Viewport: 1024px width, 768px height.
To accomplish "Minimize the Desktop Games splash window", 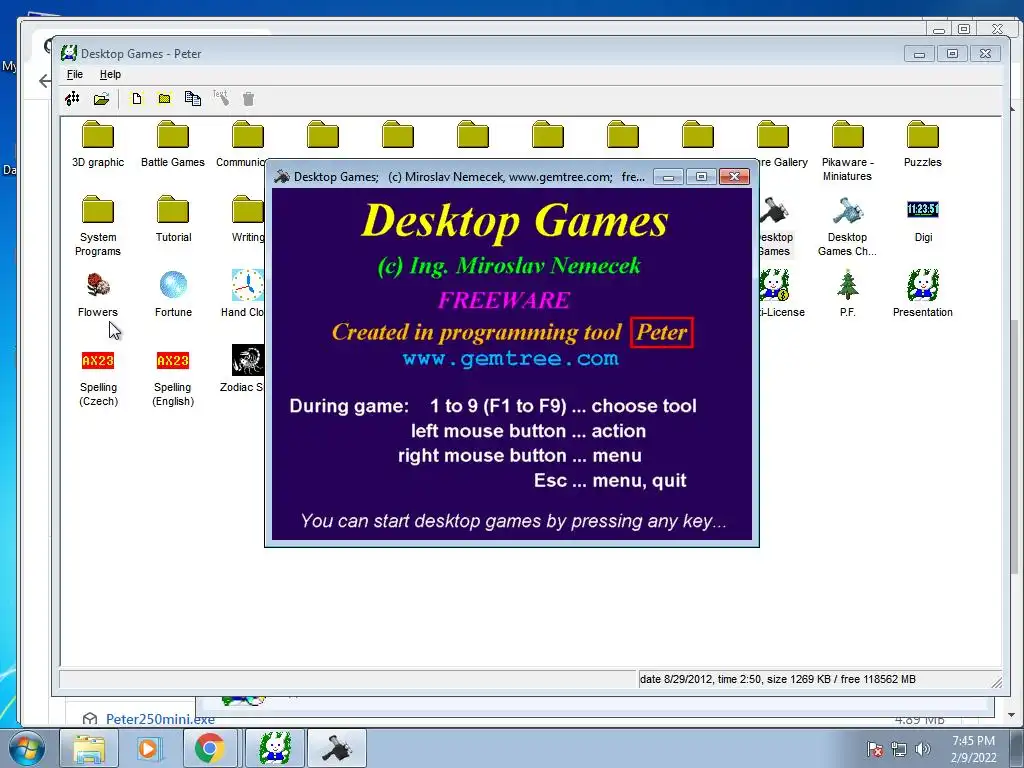I will click(x=669, y=176).
